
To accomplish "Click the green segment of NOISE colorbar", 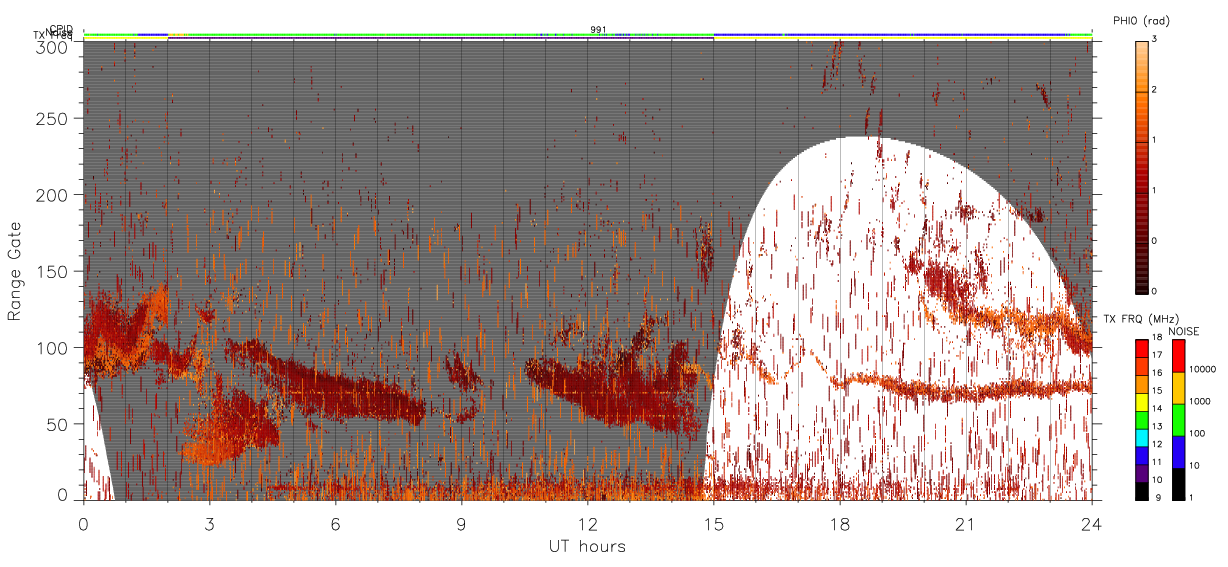I will pyautogui.click(x=1178, y=418).
